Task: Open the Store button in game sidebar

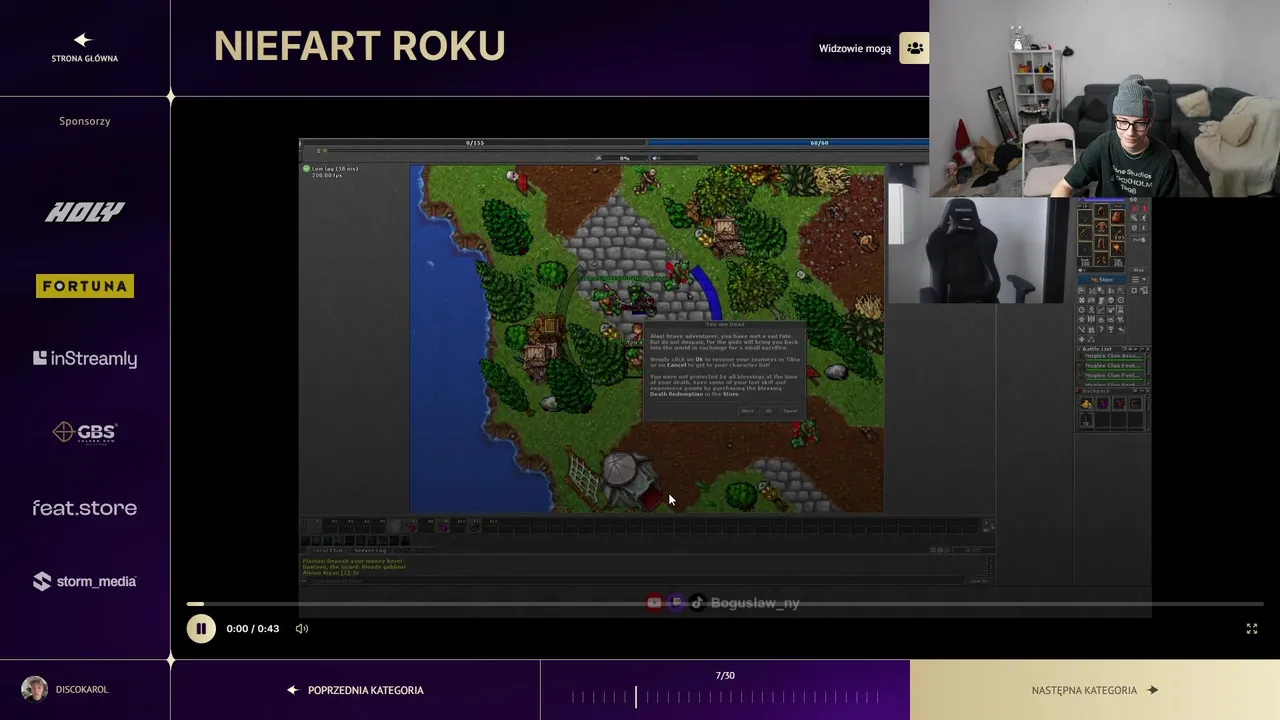Action: [1104, 279]
